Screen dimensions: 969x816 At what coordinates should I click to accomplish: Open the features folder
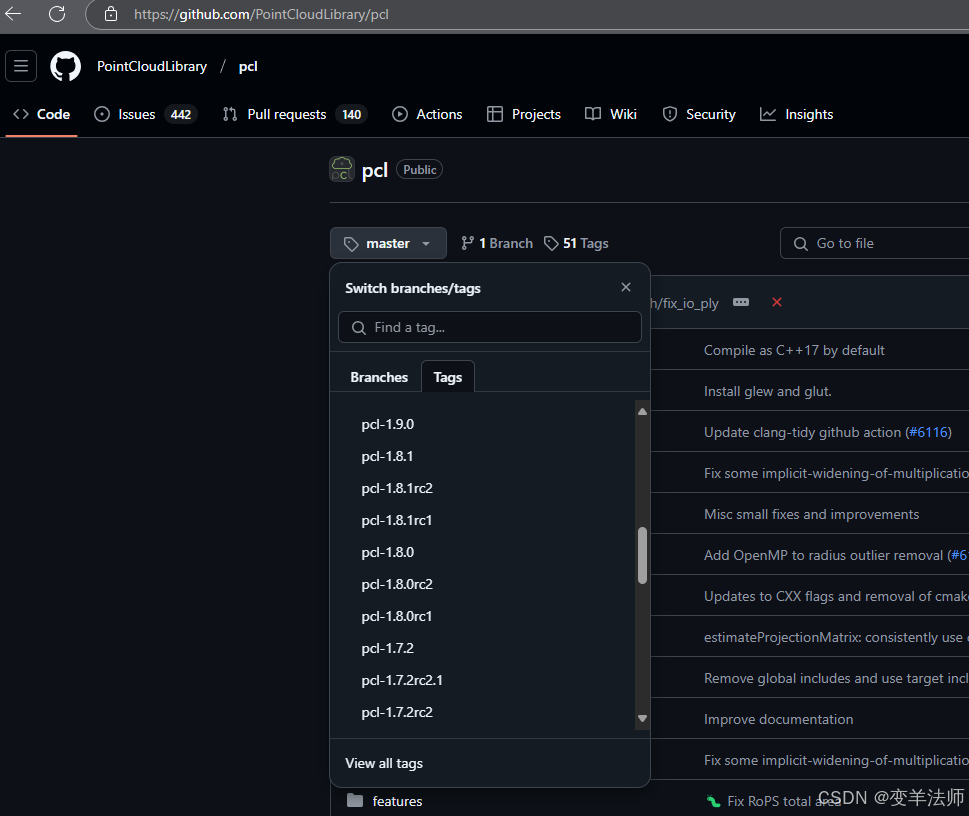(397, 801)
